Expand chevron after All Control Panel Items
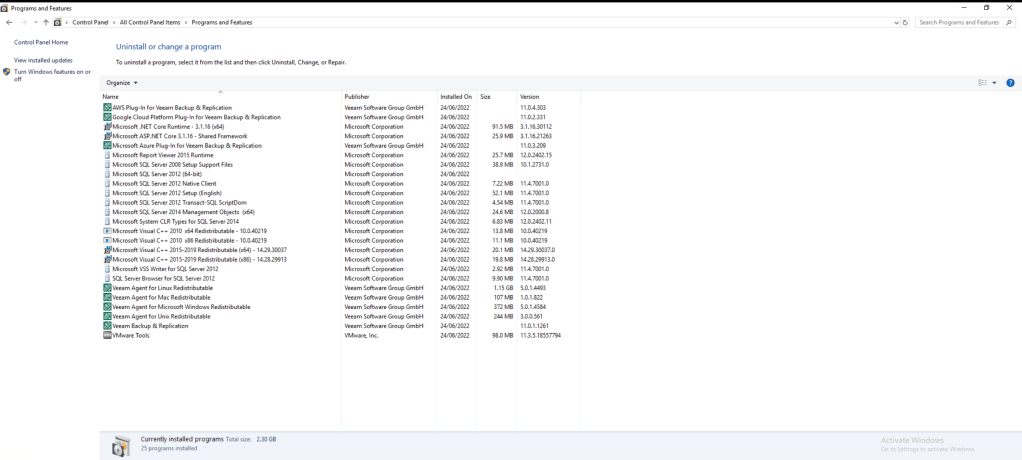The image size is (1022, 460). pos(186,22)
